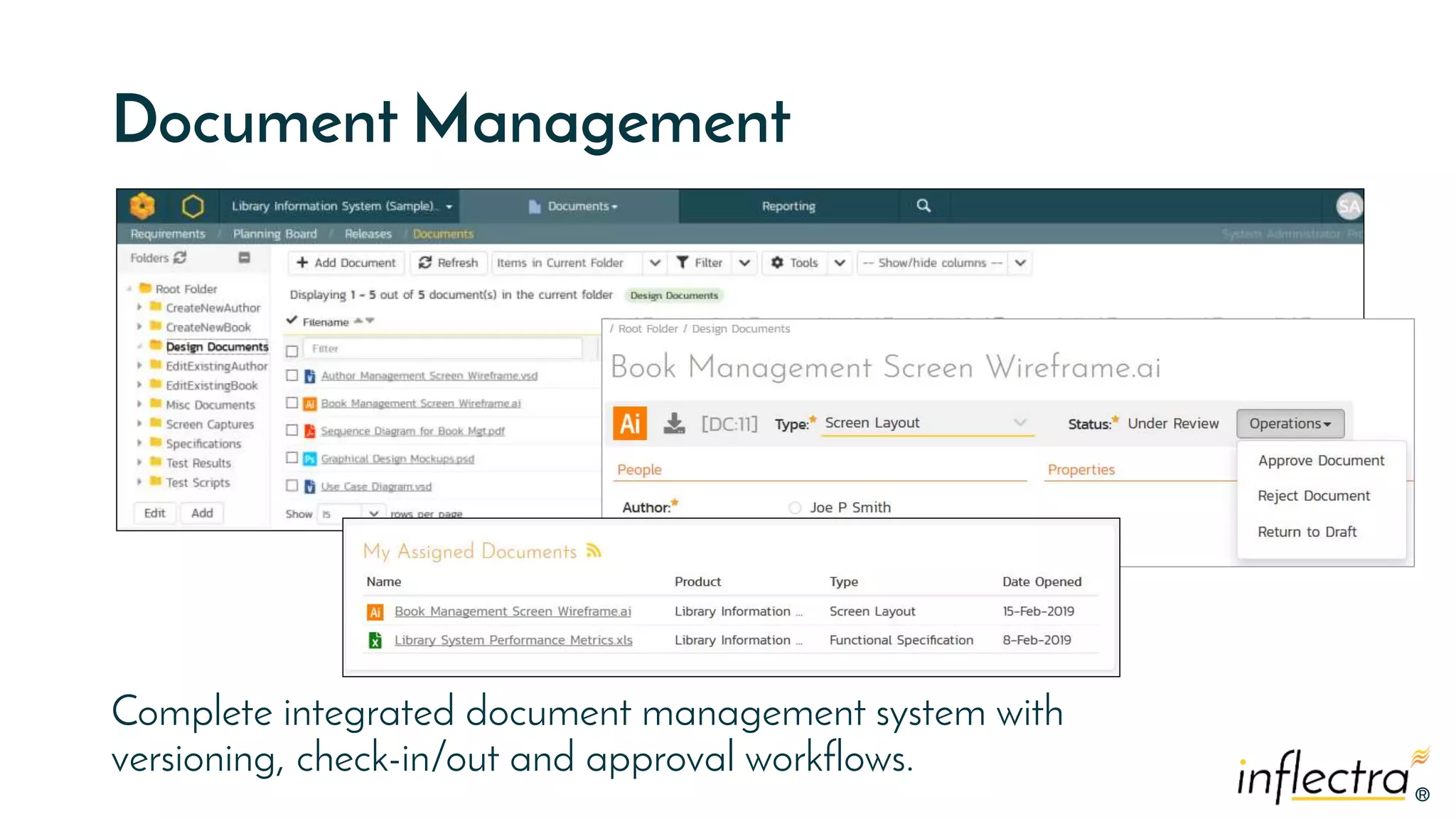Go to Releases tab

368,234
